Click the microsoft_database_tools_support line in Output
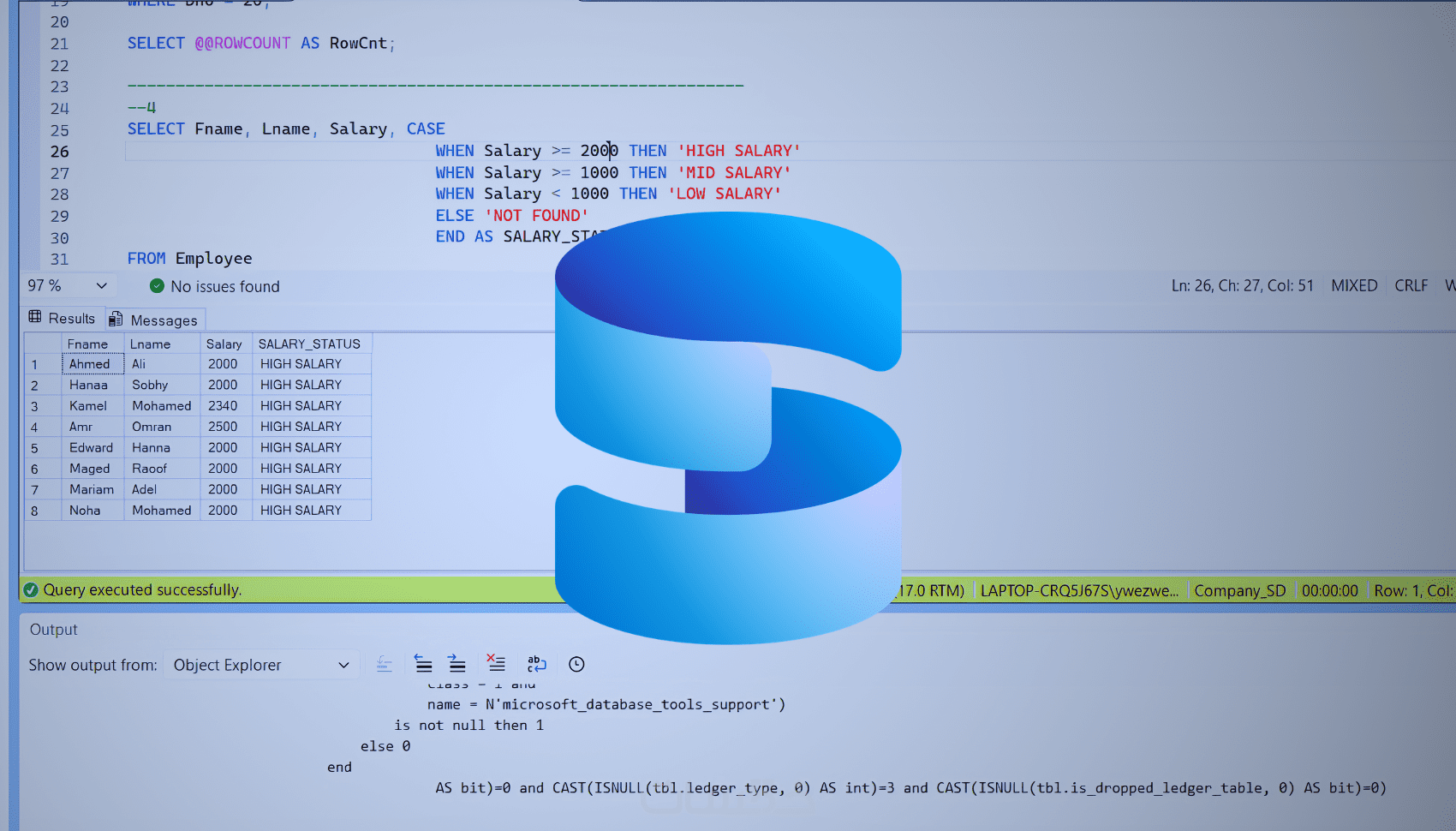 pyautogui.click(x=606, y=704)
